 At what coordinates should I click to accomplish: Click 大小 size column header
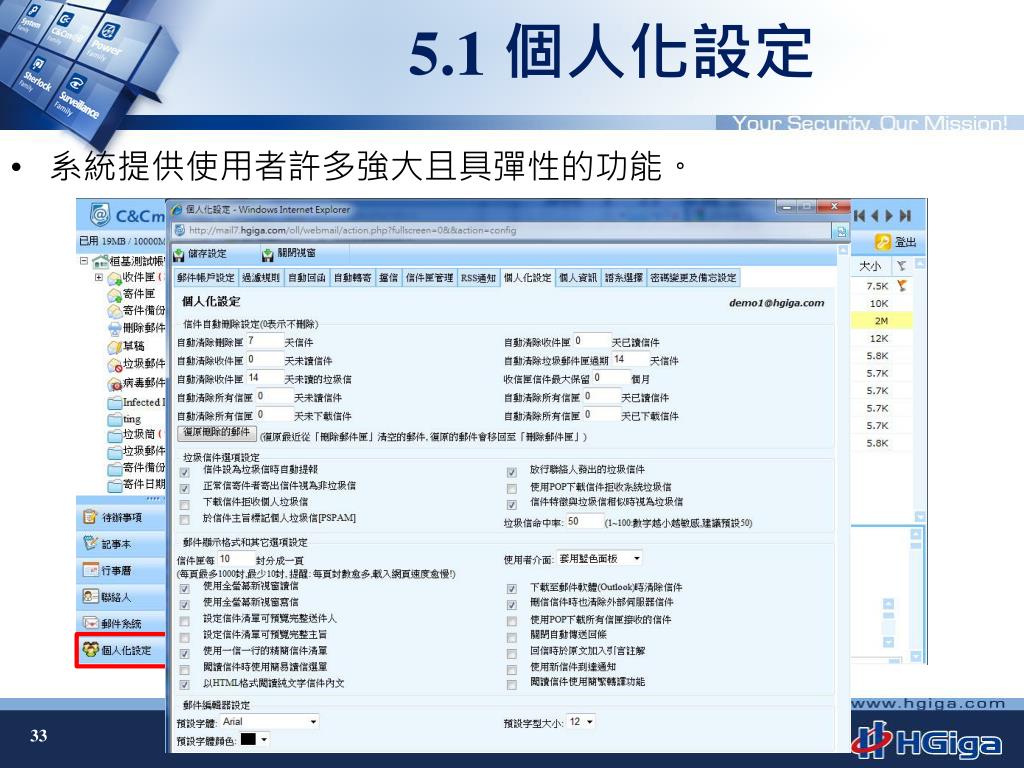(869, 266)
